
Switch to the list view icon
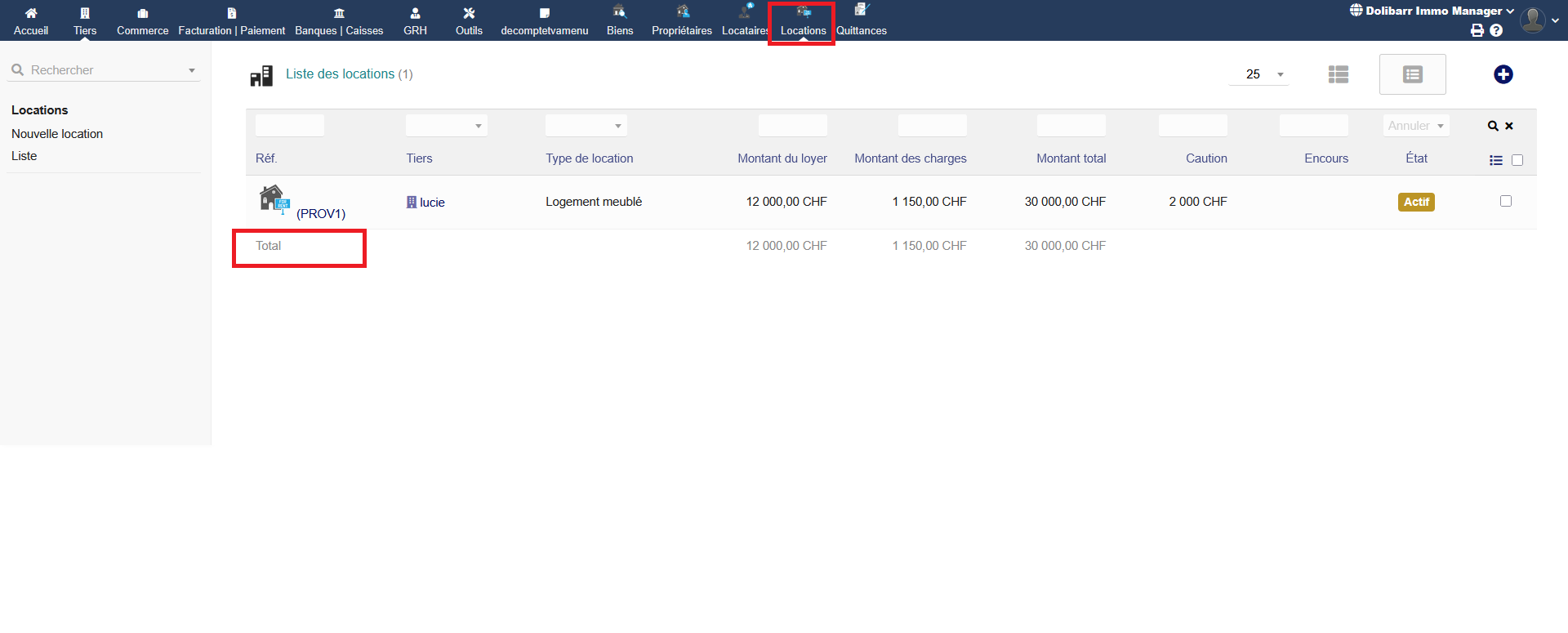[1338, 74]
